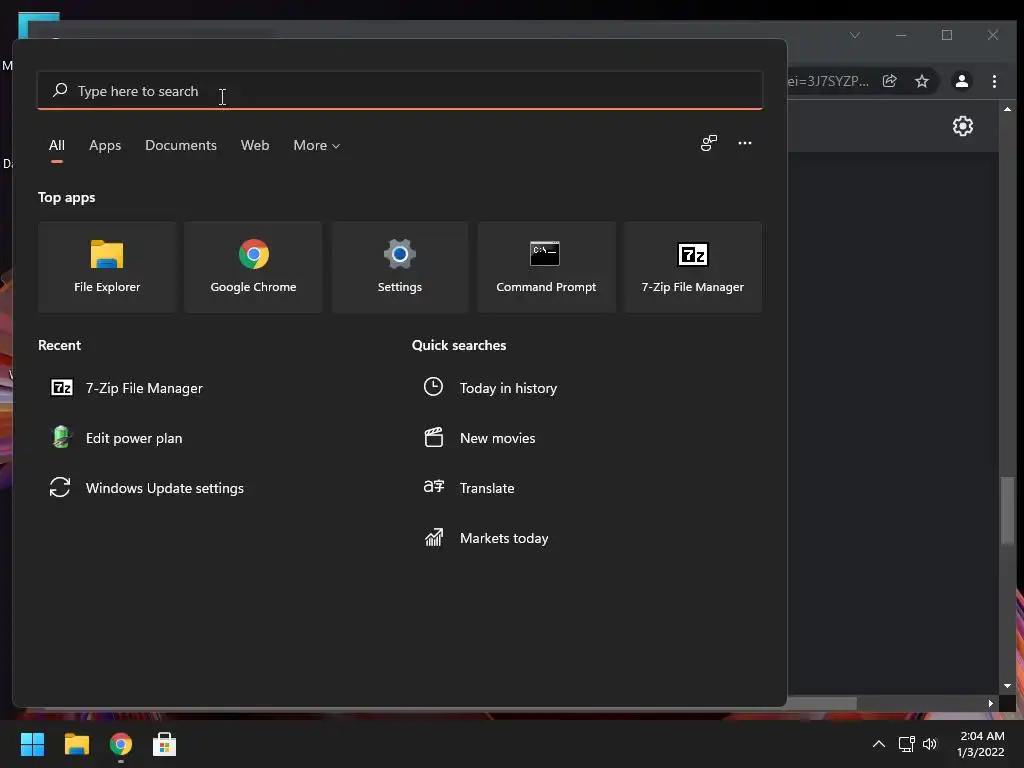This screenshot has height=768, width=1024.
Task: Open Microsoft Store from the taskbar
Action: [165, 744]
